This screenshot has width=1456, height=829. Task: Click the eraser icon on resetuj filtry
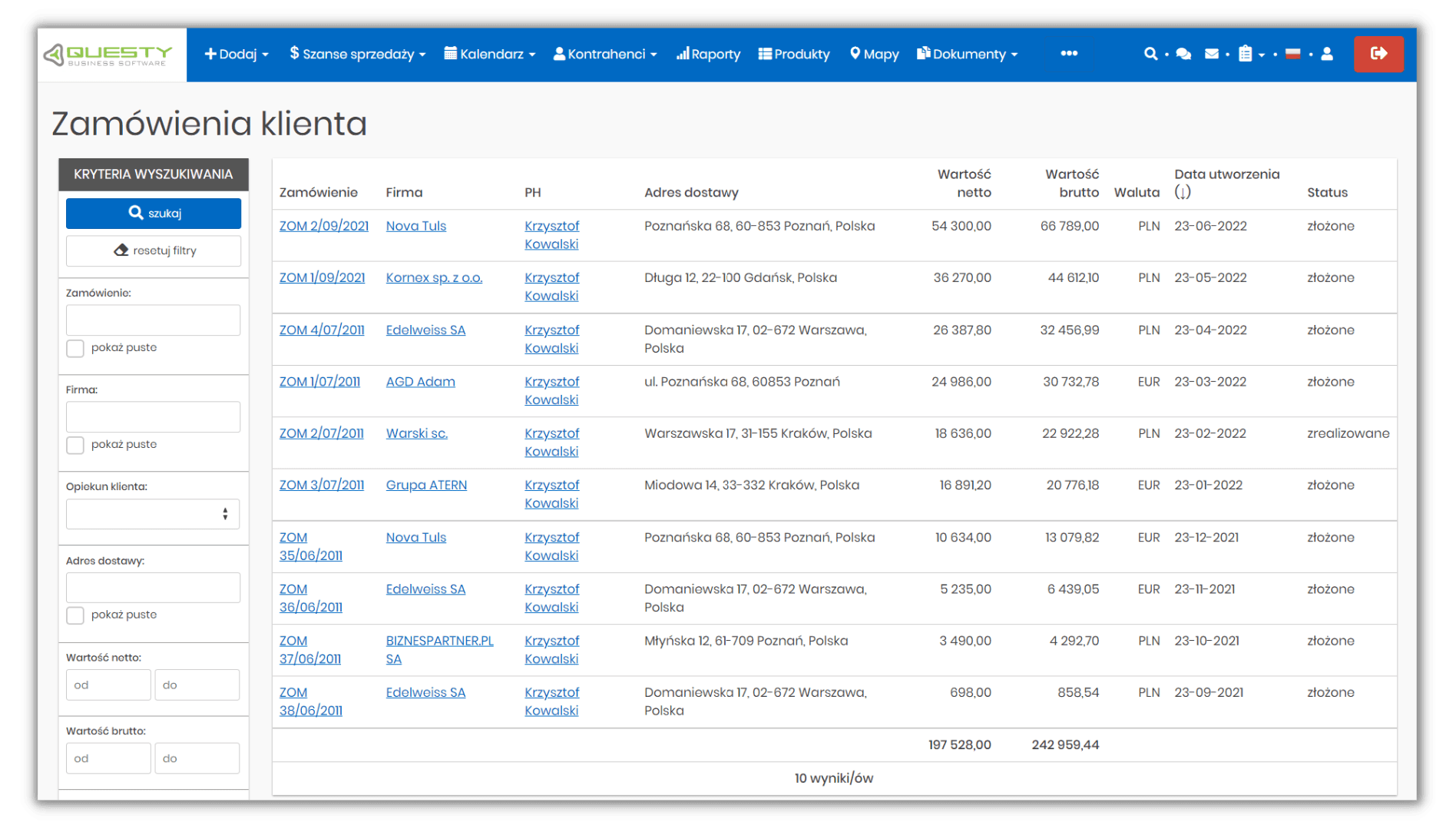(121, 250)
